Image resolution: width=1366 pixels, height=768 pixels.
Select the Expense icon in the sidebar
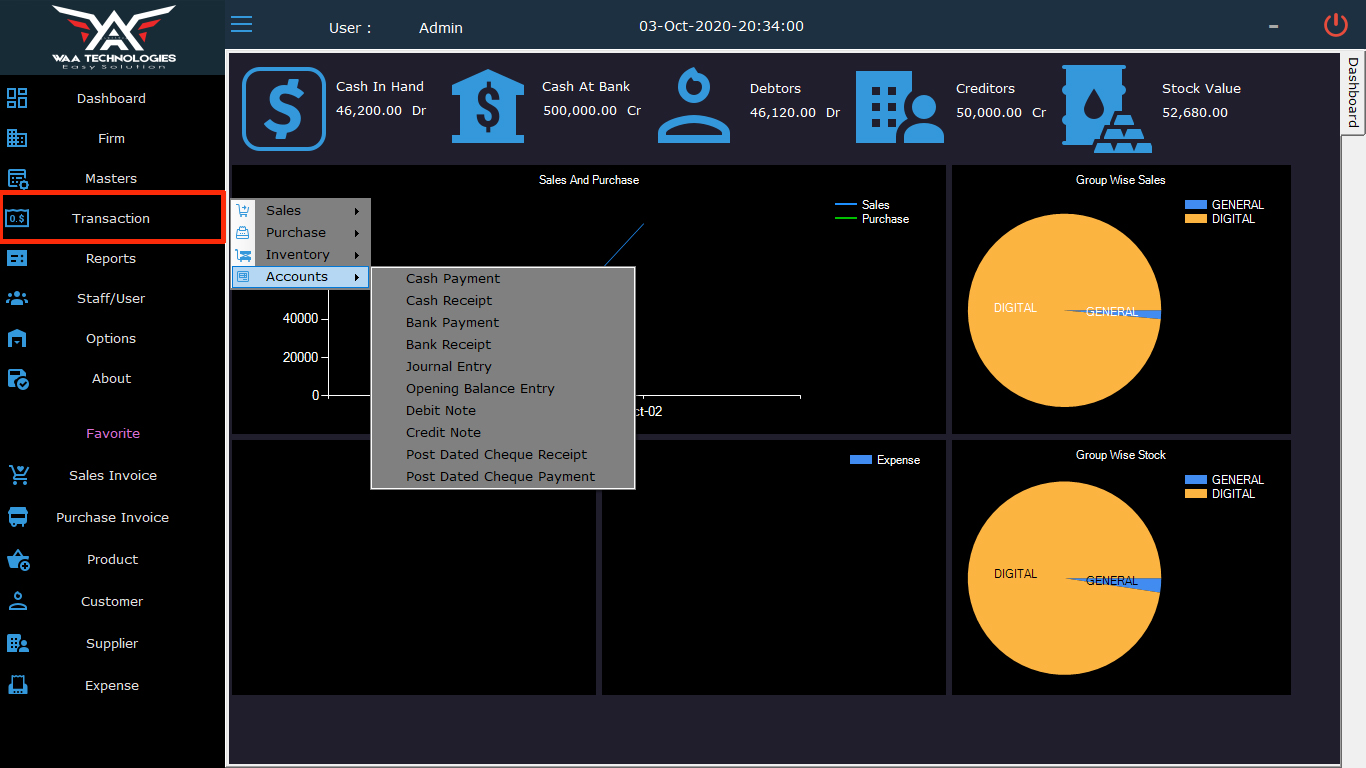click(x=18, y=685)
